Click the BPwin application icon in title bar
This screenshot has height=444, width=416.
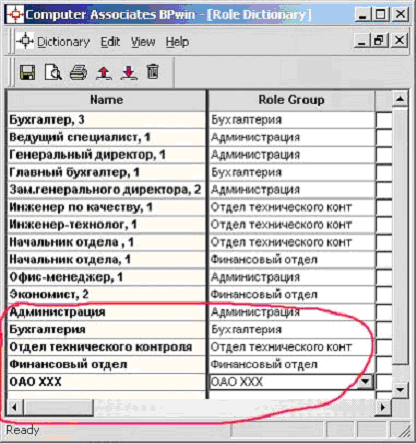pos(15,15)
